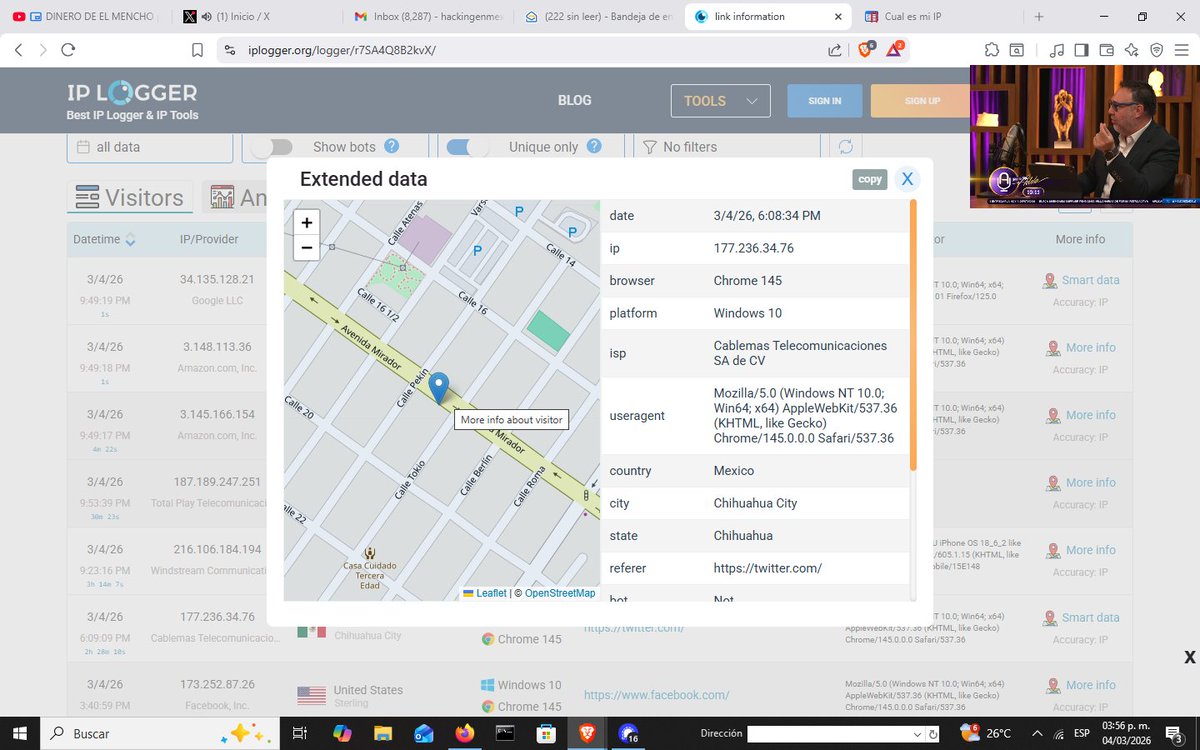Open Firefox from the taskbar
This screenshot has width=1200, height=750.
[x=463, y=733]
